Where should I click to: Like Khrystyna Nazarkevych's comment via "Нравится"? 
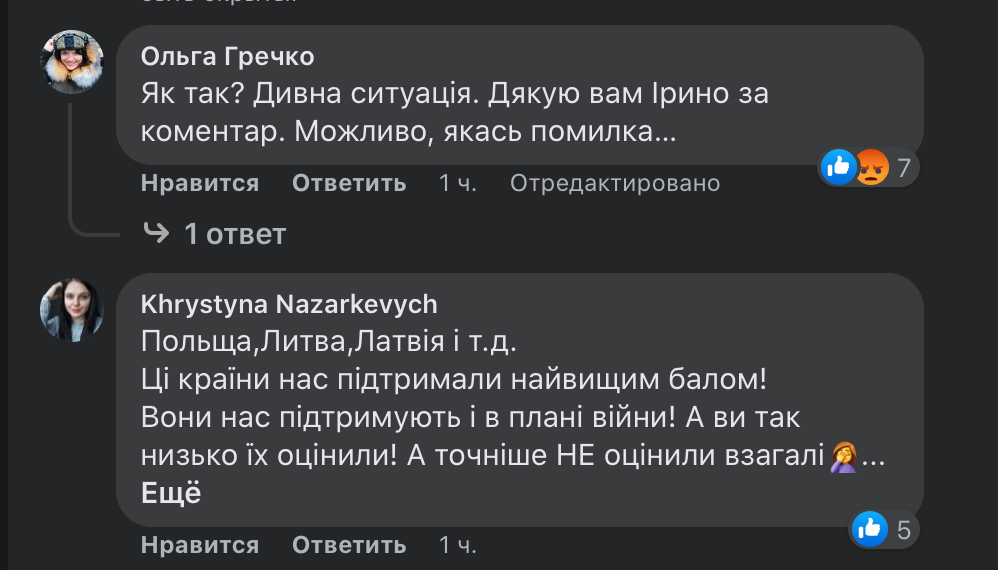coord(200,545)
